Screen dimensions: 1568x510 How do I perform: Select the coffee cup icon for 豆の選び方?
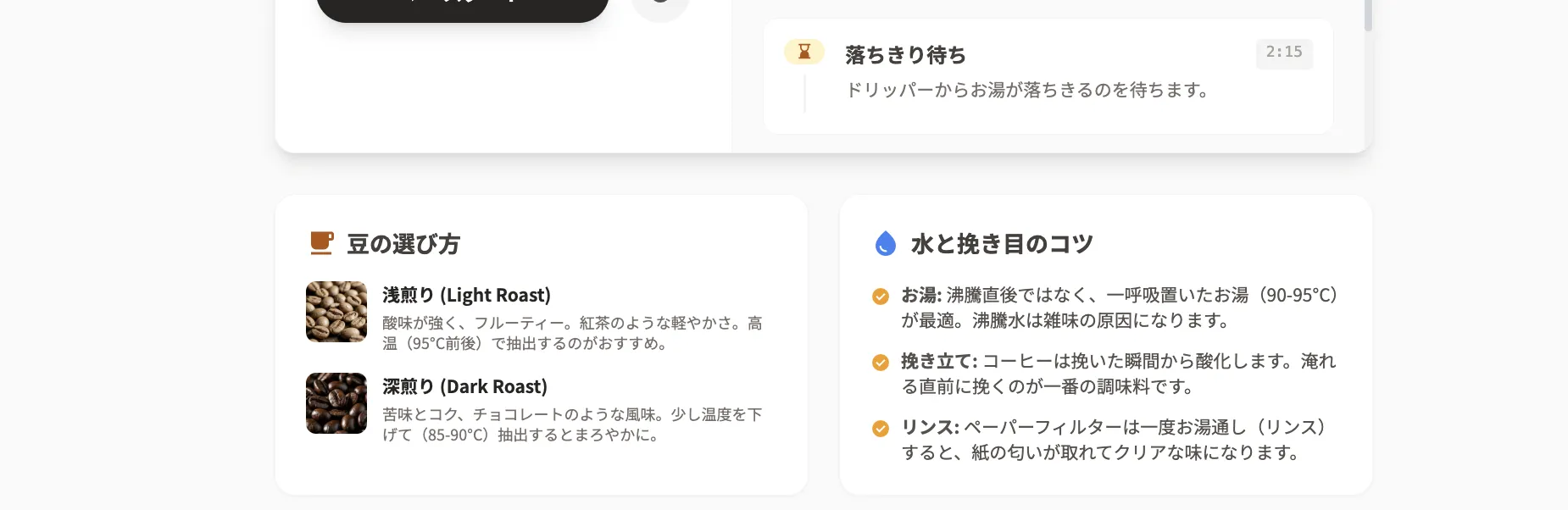tap(321, 243)
